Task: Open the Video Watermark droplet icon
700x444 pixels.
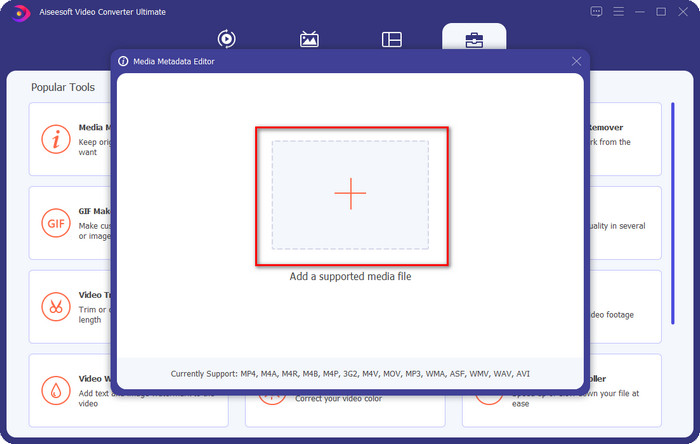Action: pyautogui.click(x=55, y=390)
